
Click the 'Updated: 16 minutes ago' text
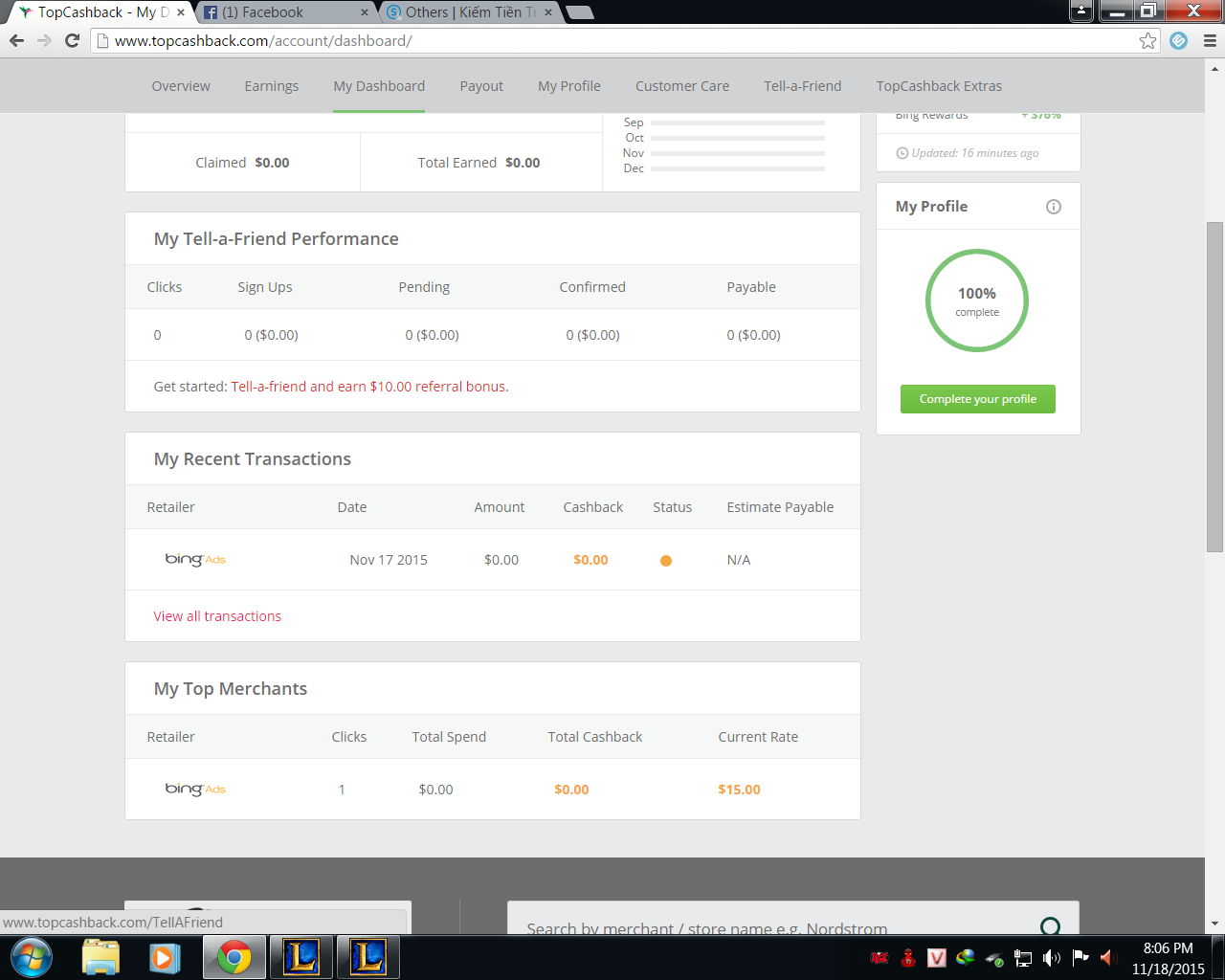pyautogui.click(x=974, y=153)
